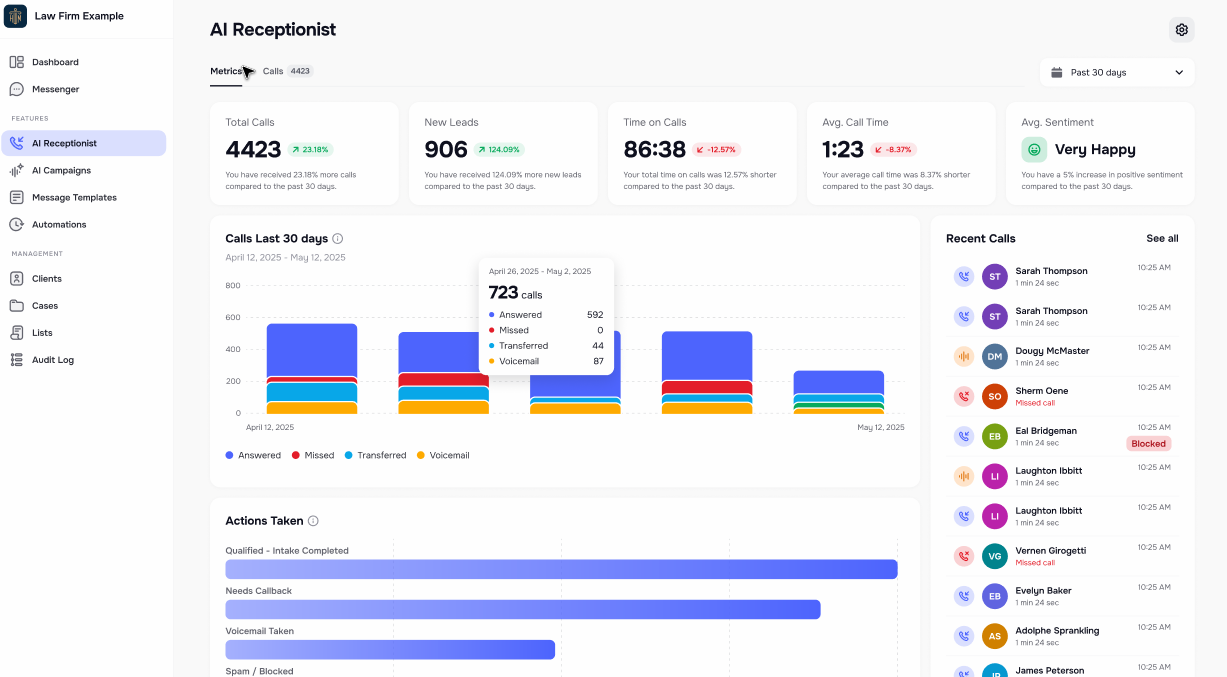1227x677 pixels.
Task: Click the Needs Callback progress bar
Action: tap(520, 609)
